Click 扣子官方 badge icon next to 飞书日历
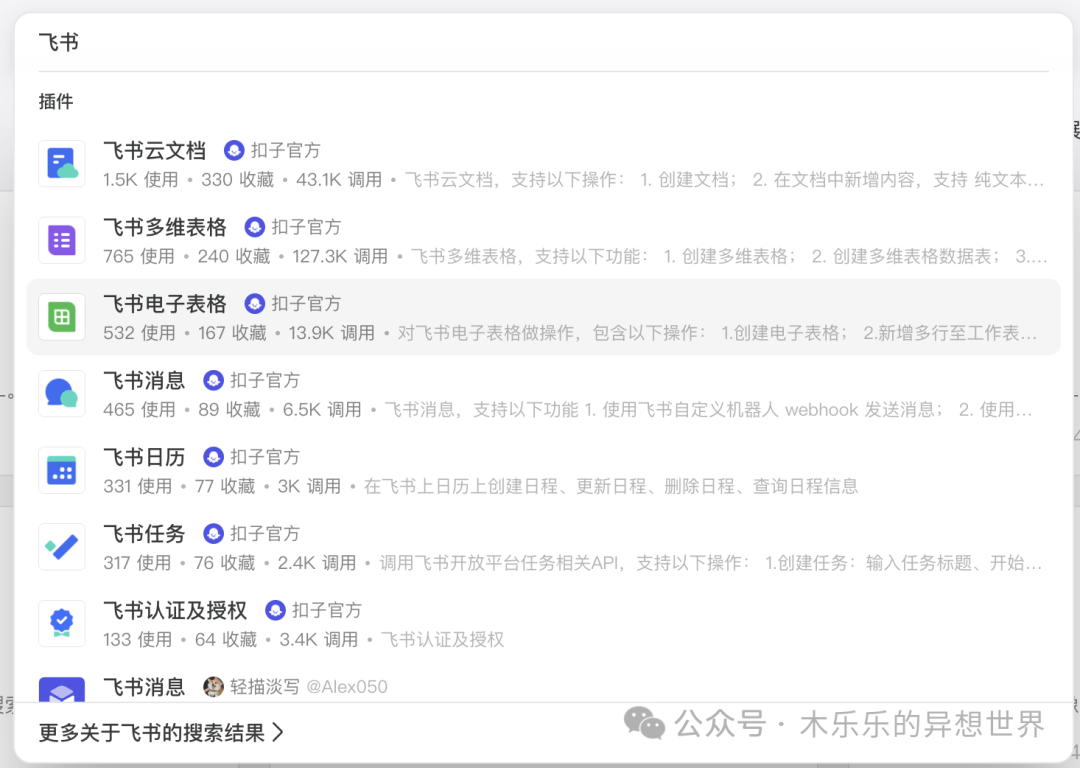1080x768 pixels. pos(214,457)
